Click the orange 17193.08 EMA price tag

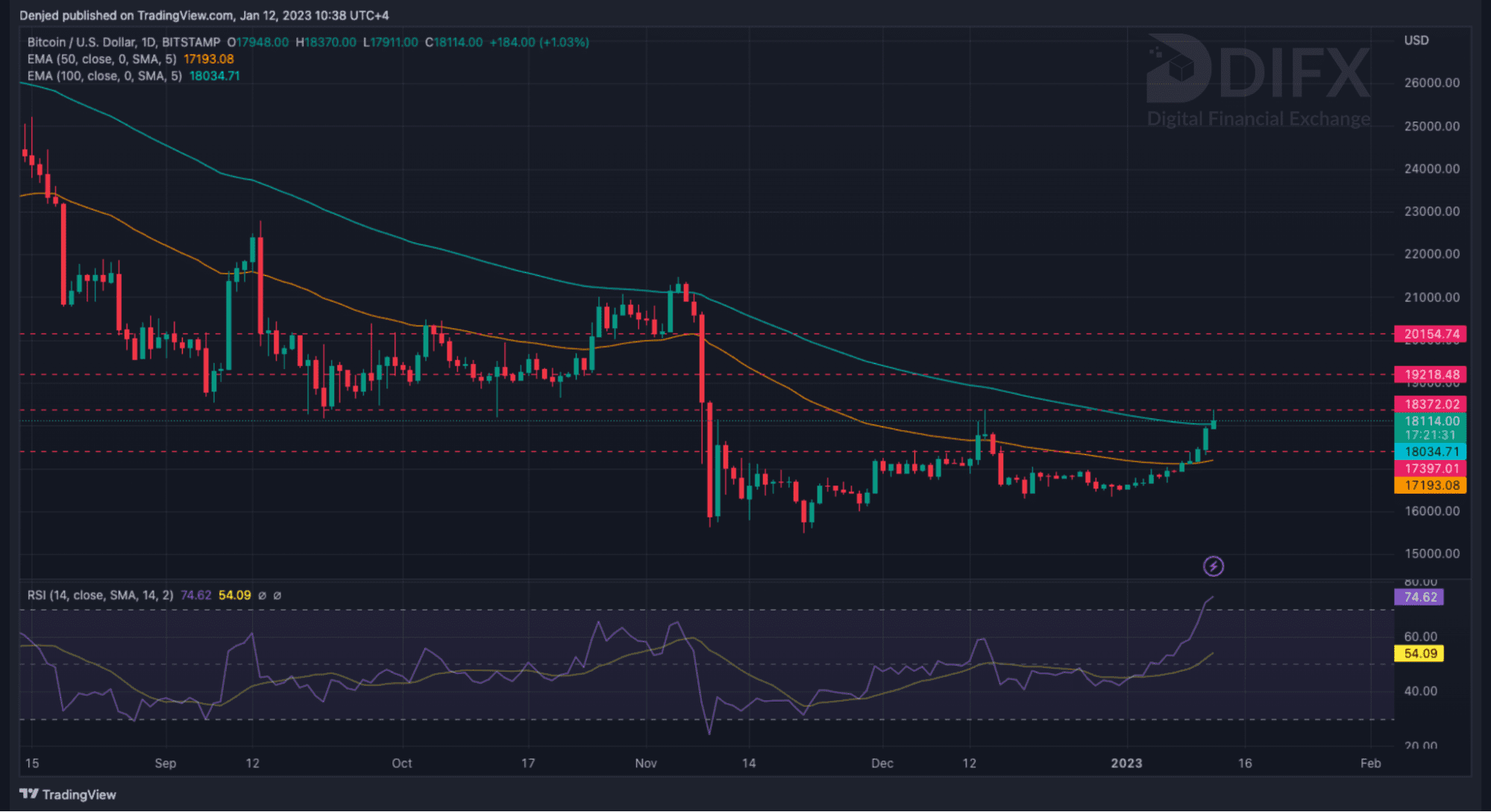[1430, 485]
